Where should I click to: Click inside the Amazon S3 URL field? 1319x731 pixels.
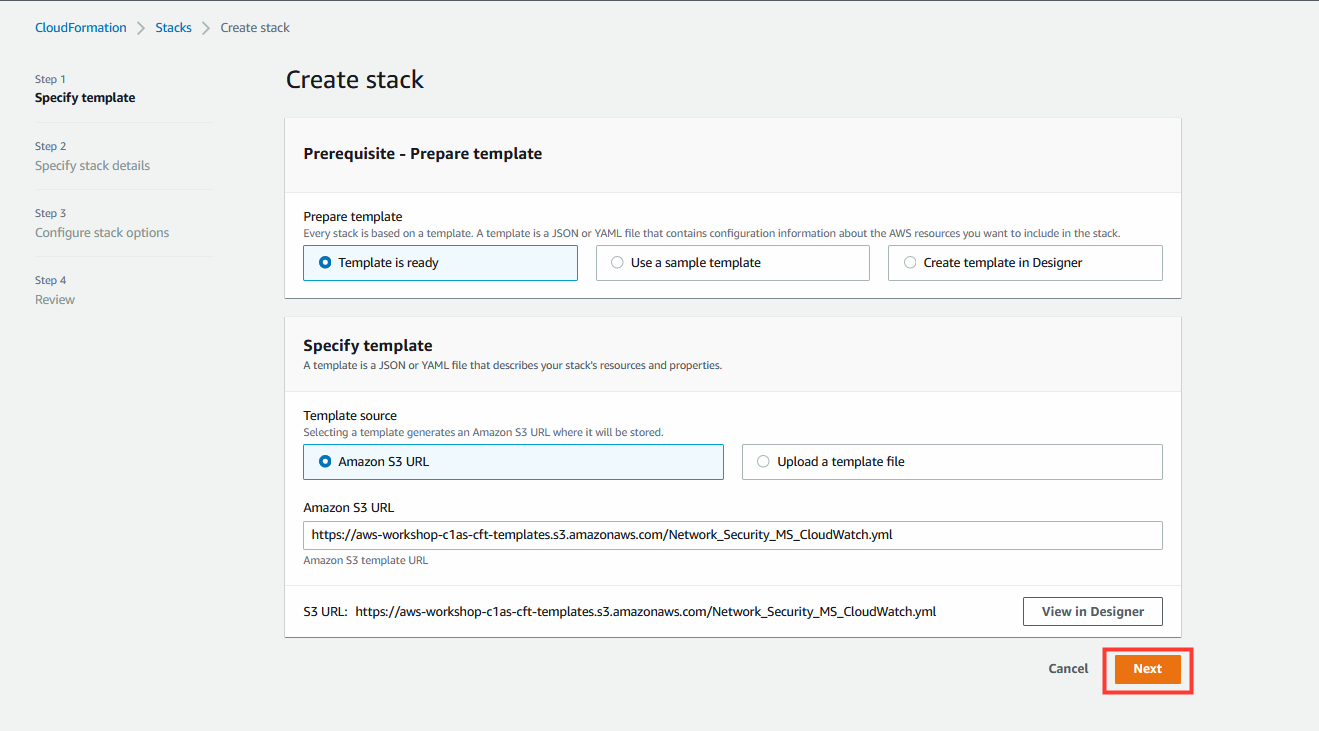click(x=733, y=535)
